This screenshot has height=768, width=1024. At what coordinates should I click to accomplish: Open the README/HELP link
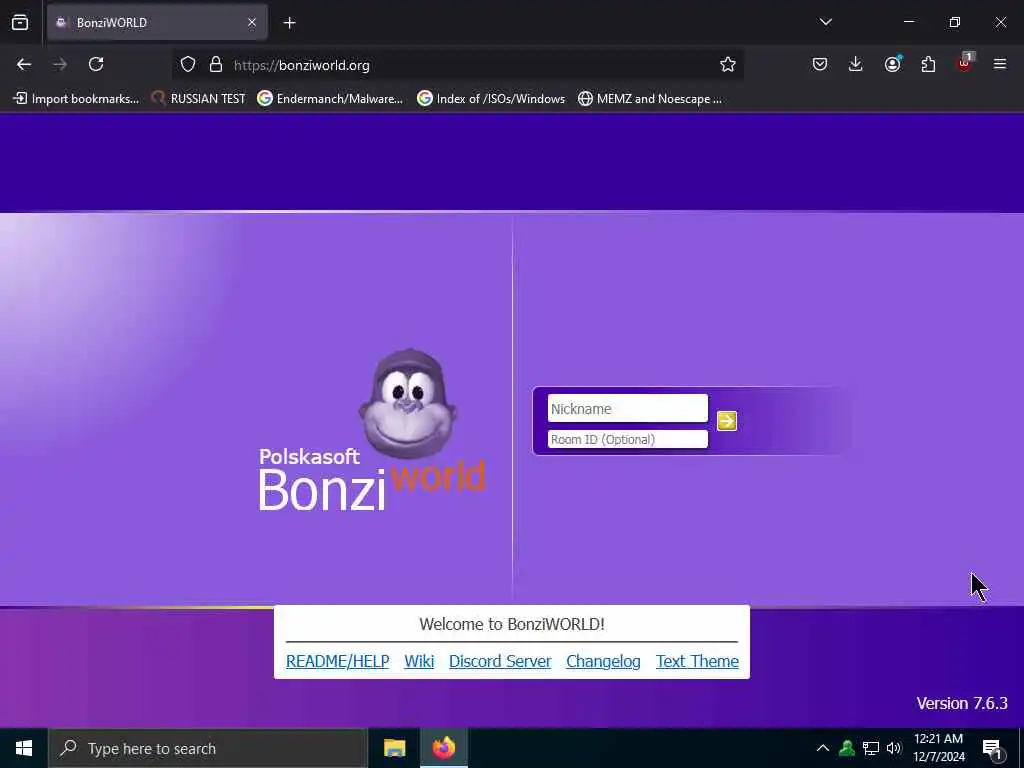pos(338,661)
